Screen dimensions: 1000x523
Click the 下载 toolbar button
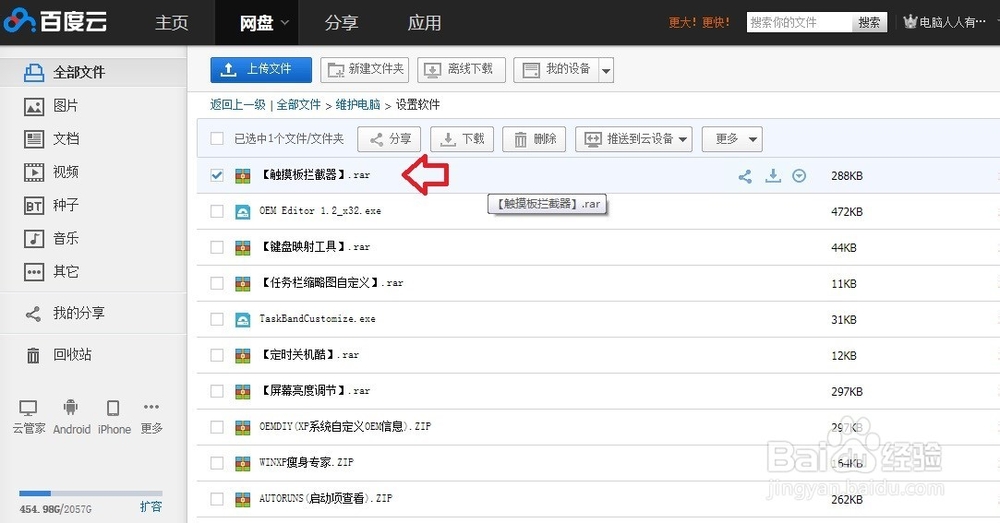pos(462,139)
